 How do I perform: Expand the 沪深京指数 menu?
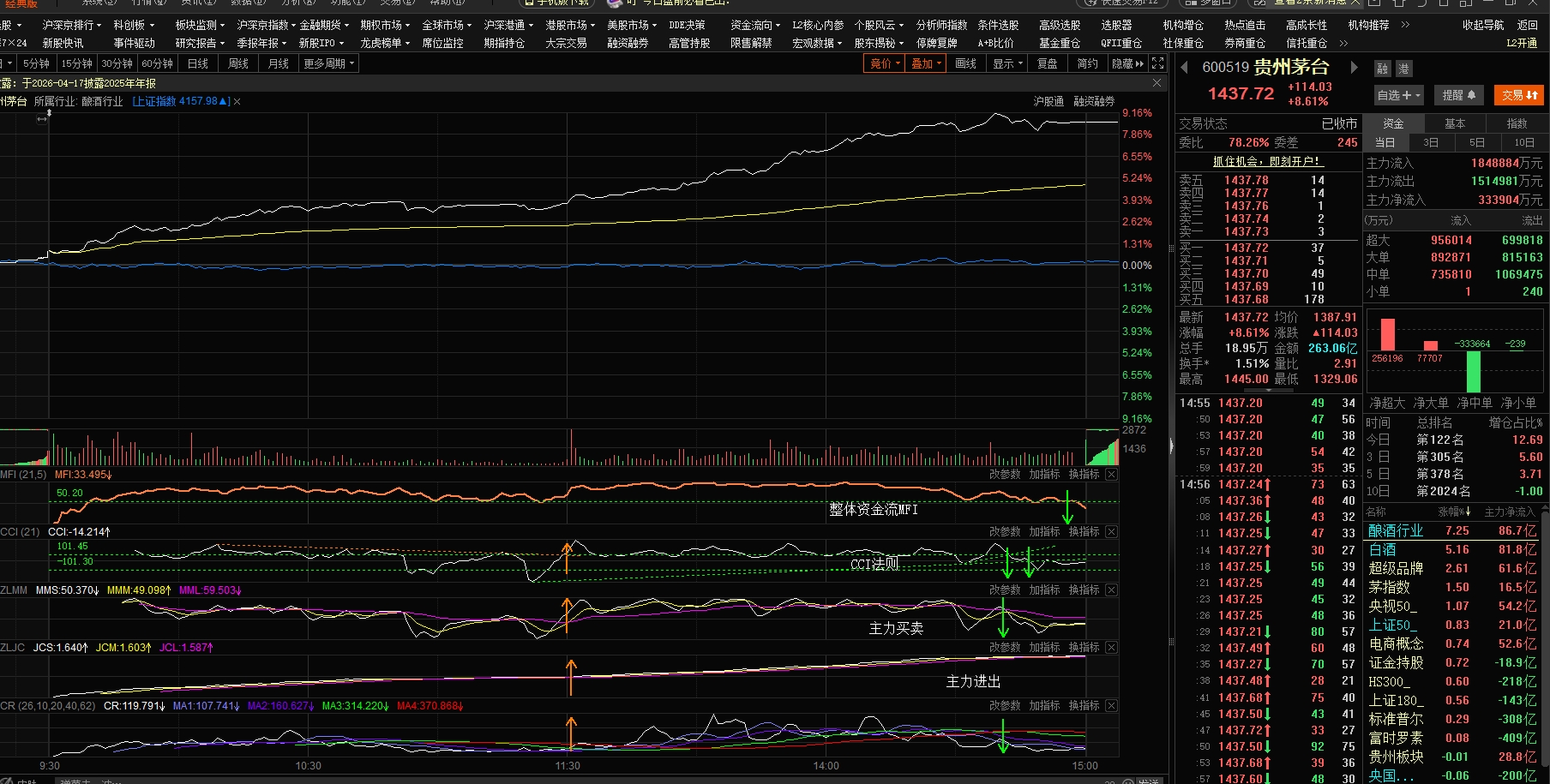267,25
